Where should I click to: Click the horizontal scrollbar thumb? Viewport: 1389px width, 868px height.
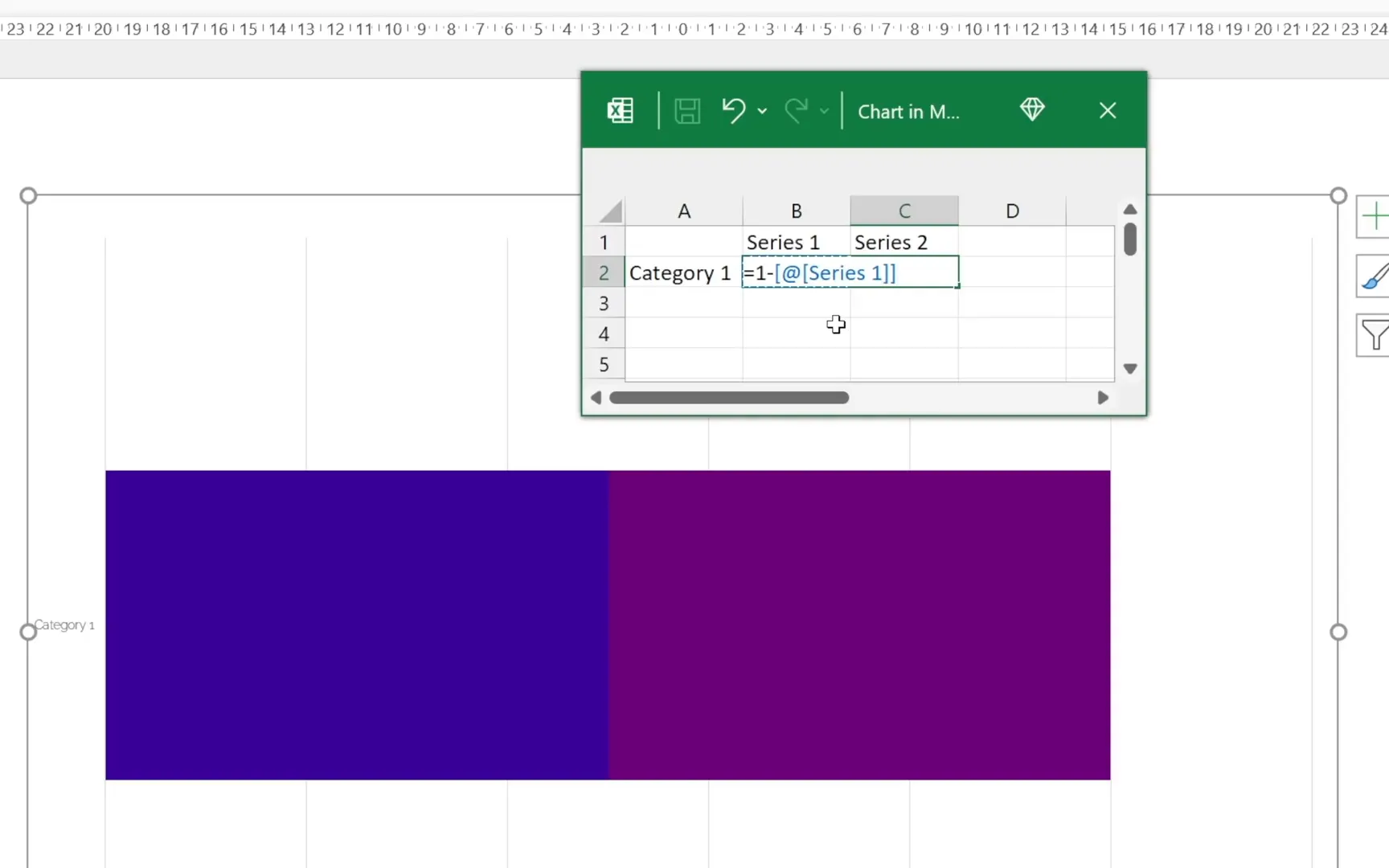coord(729,398)
